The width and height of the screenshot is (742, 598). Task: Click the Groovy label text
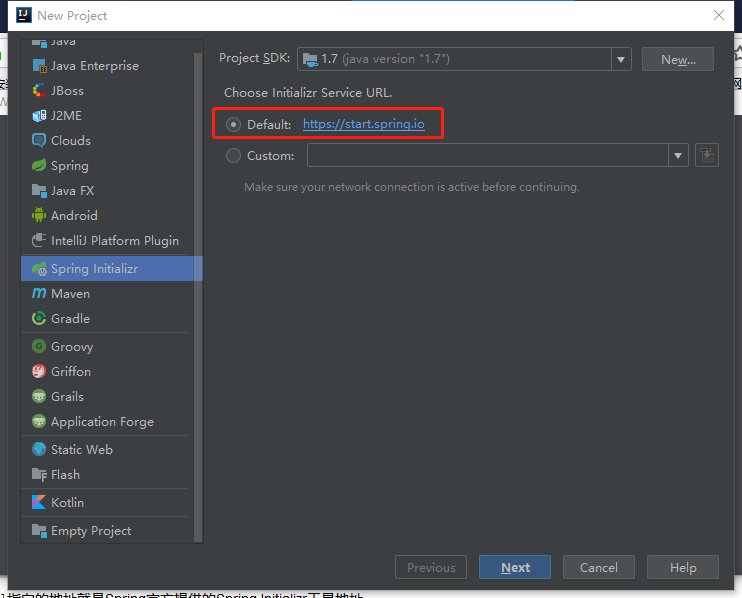[72, 347]
